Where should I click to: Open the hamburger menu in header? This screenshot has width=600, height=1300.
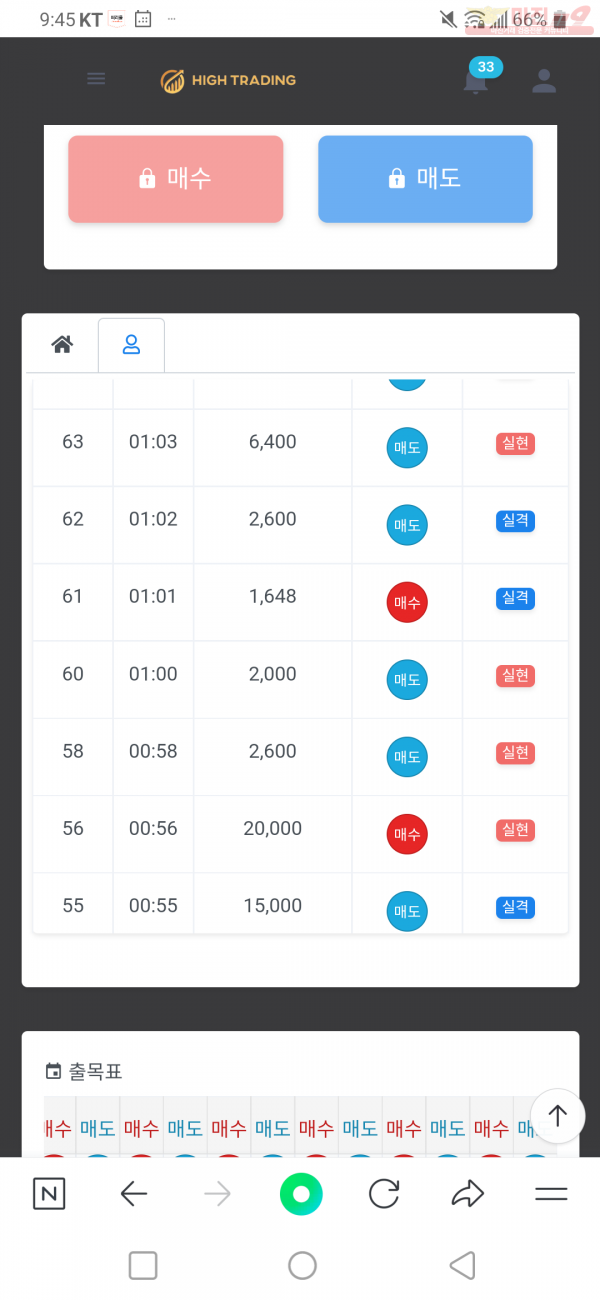point(96,79)
